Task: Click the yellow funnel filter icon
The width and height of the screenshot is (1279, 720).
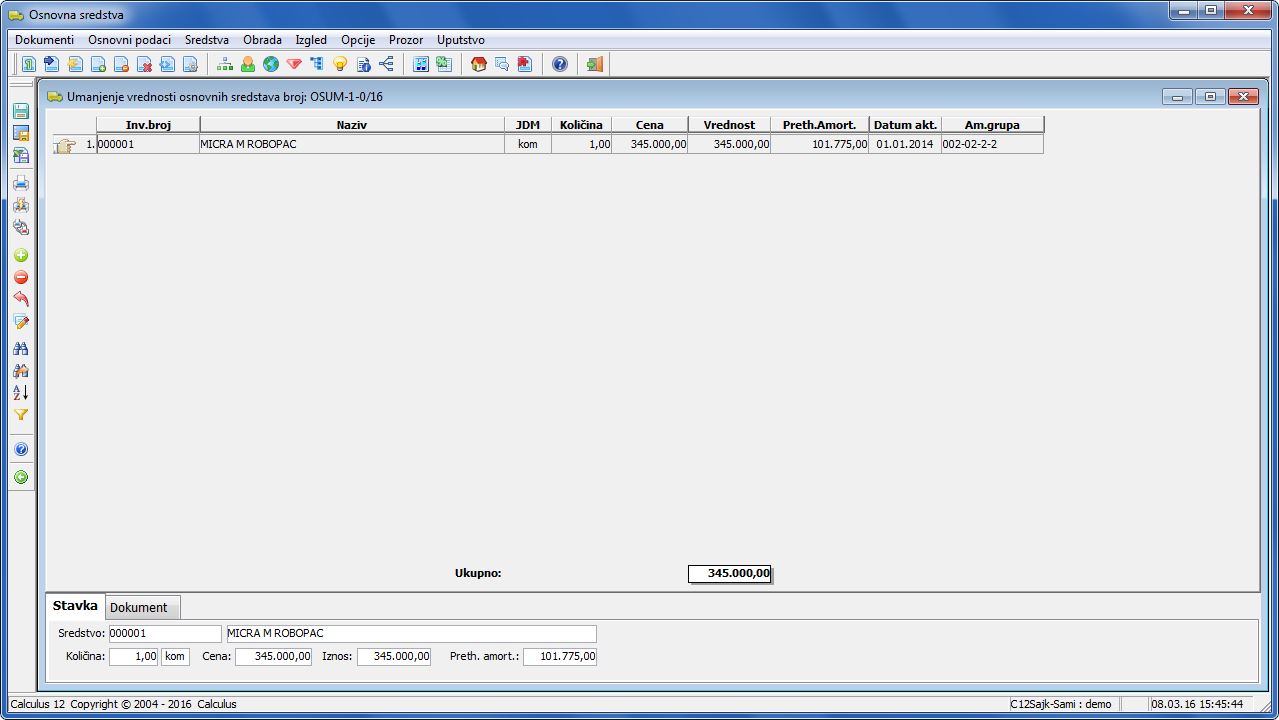Action: (21, 414)
